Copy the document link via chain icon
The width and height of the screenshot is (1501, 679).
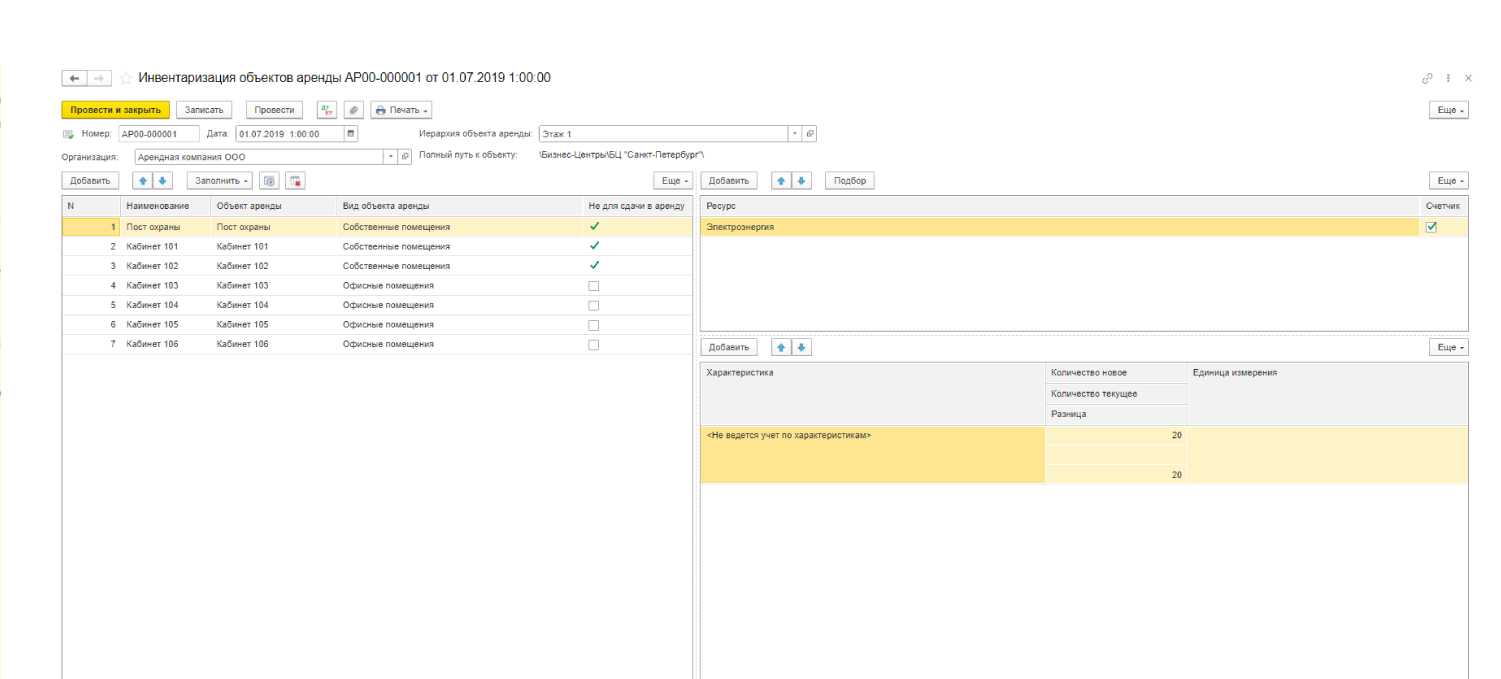click(x=1427, y=78)
